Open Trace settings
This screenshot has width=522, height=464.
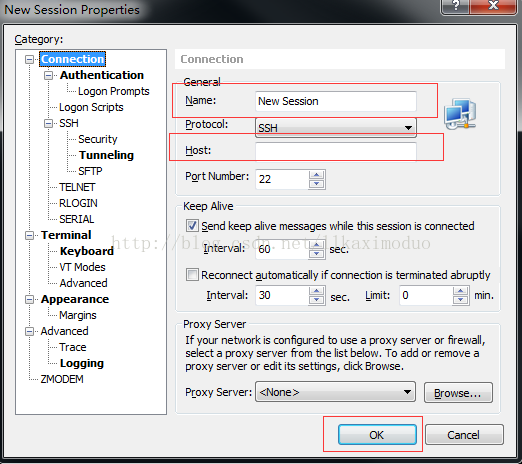[x=73, y=347]
